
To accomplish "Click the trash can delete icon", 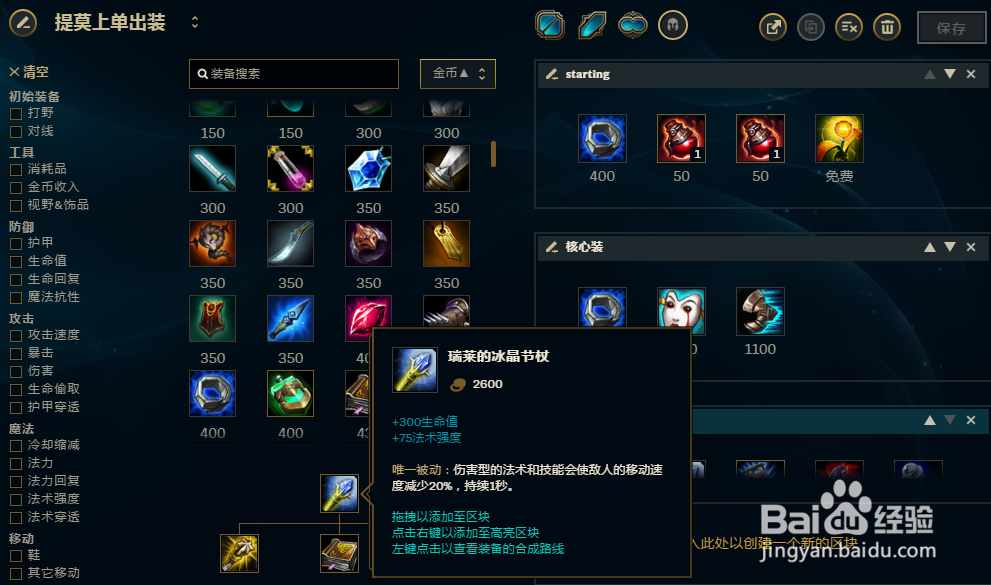I will (887, 27).
